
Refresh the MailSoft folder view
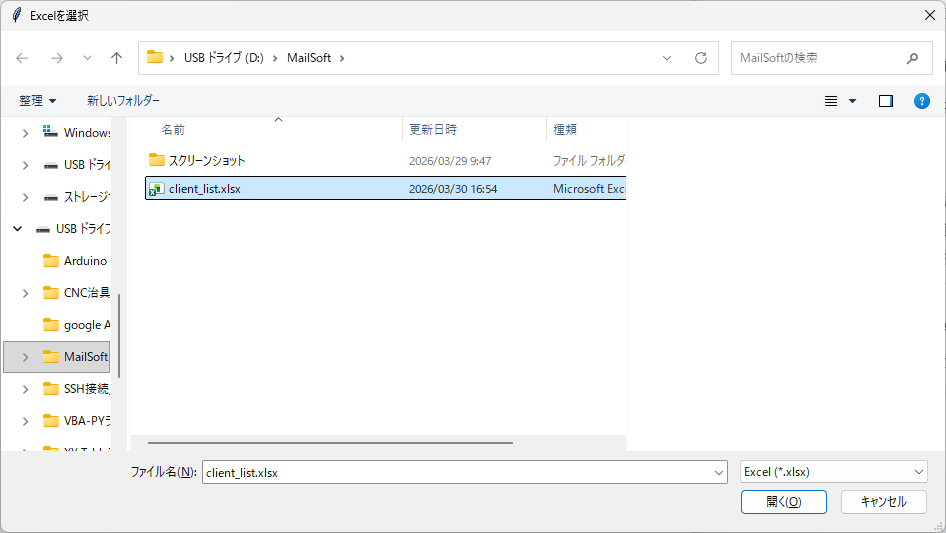pyautogui.click(x=700, y=58)
